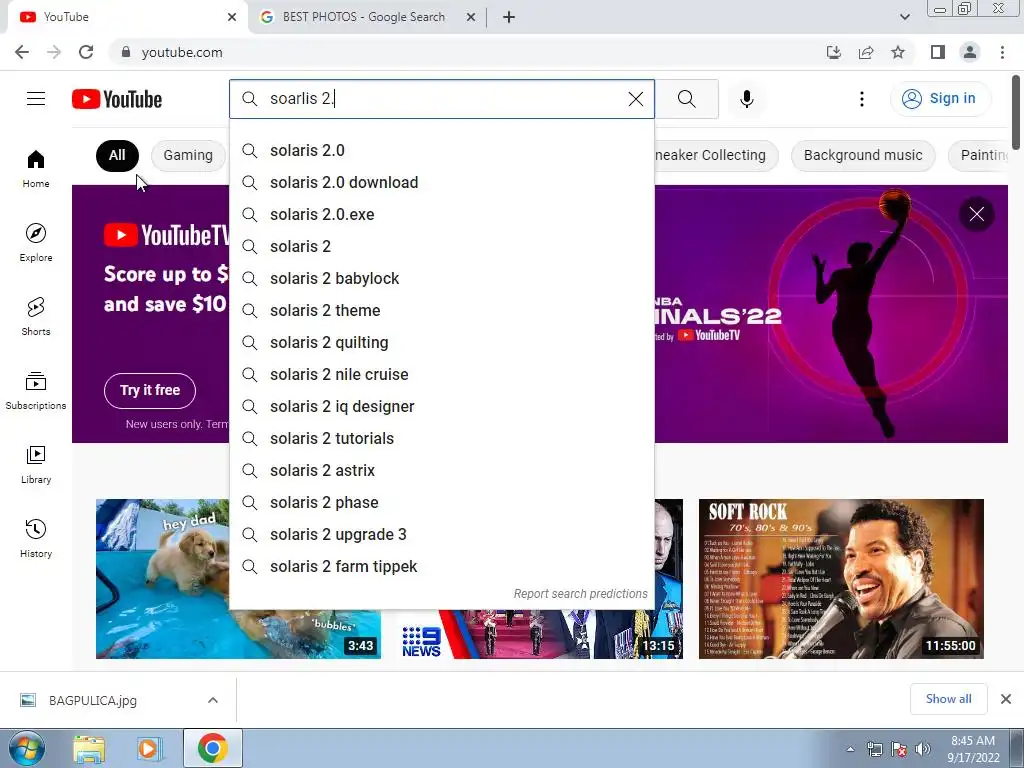Click the browser back arrow
Viewport: 1024px width, 768px height.
(x=22, y=52)
